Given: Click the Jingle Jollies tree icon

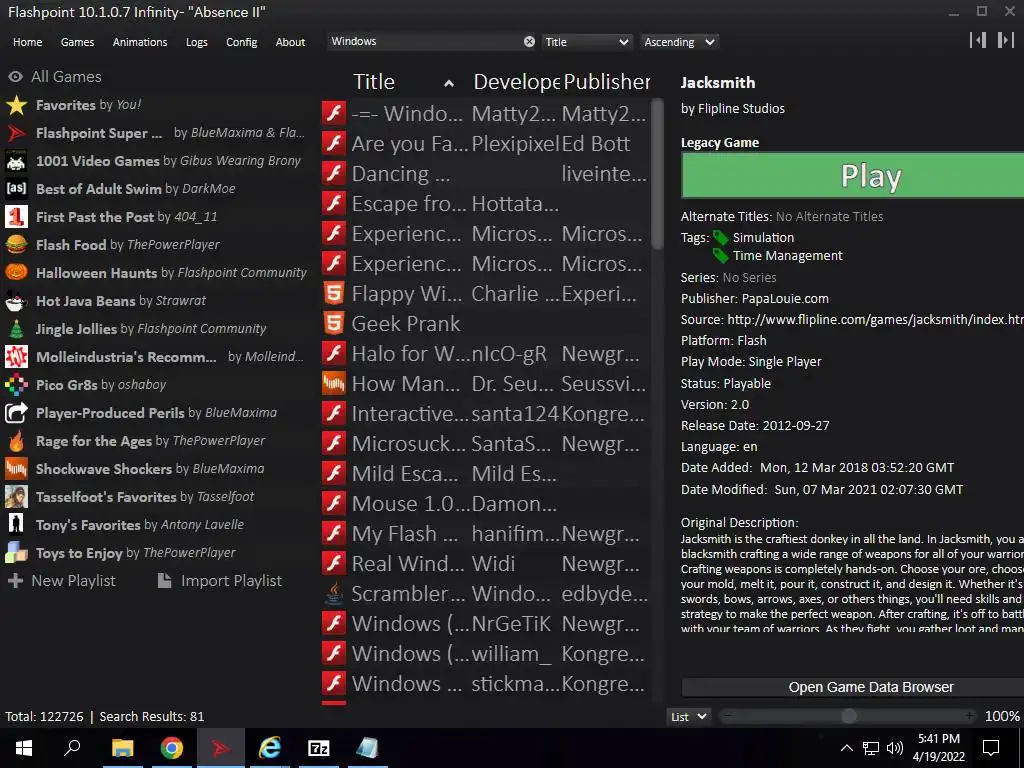Looking at the screenshot, I should pos(16,329).
